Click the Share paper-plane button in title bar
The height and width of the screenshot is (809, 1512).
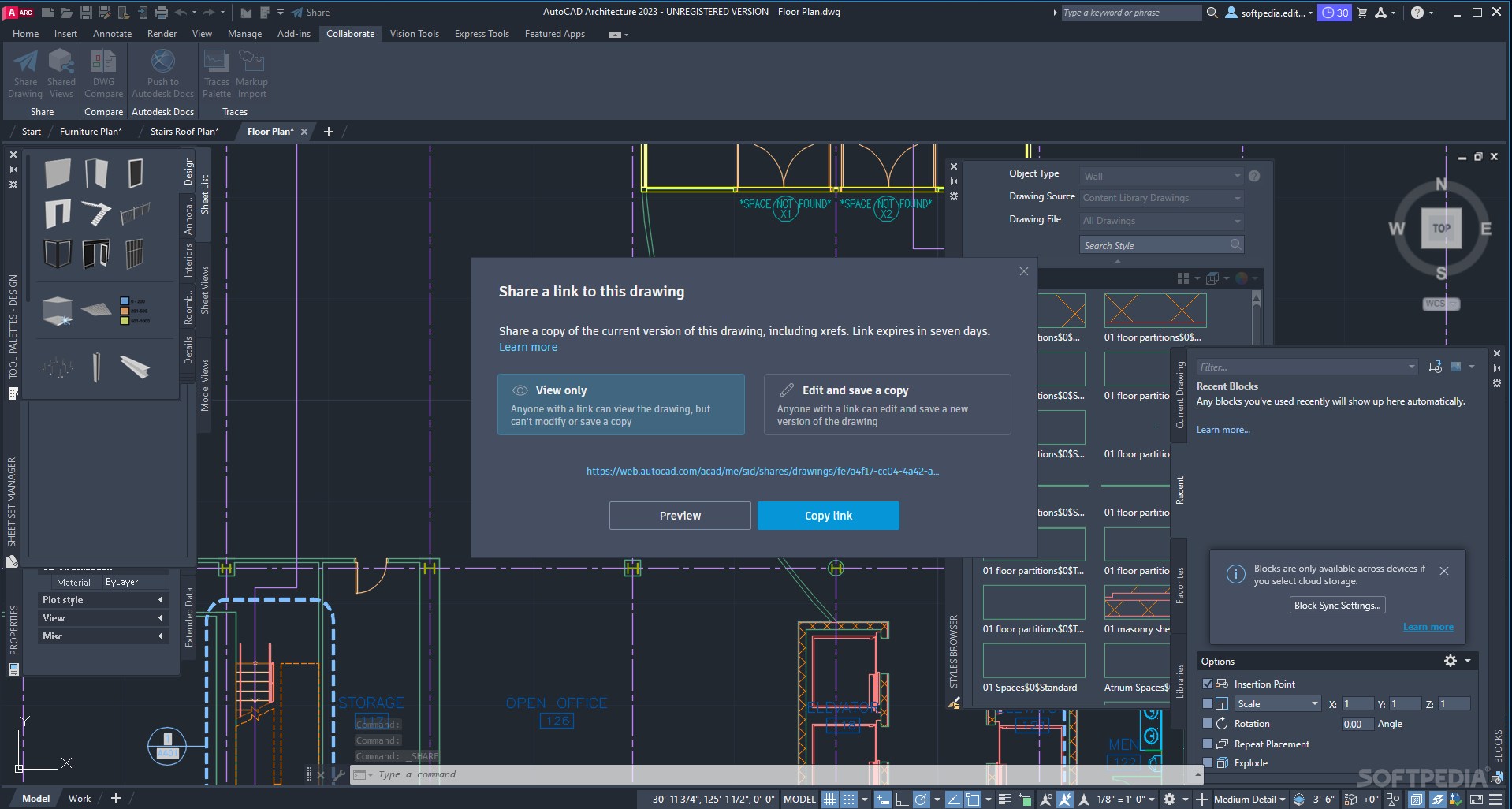(311, 13)
